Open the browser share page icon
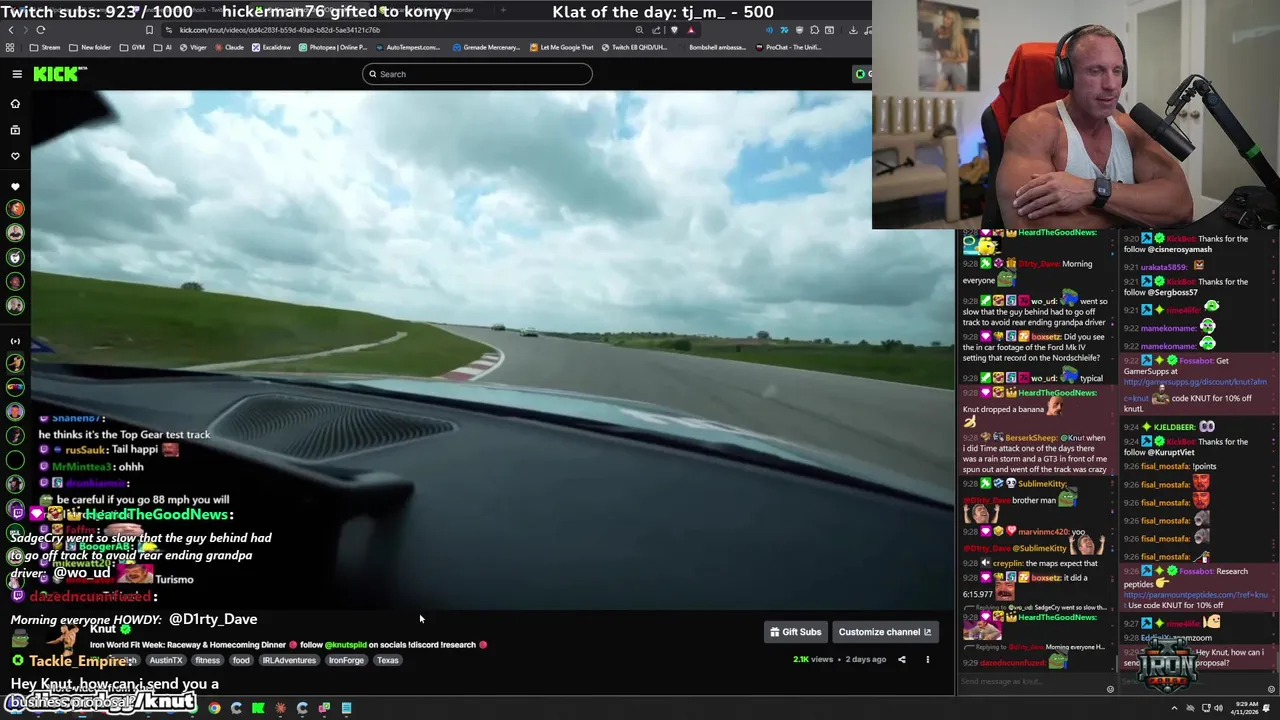The height and width of the screenshot is (720, 1280). [656, 30]
